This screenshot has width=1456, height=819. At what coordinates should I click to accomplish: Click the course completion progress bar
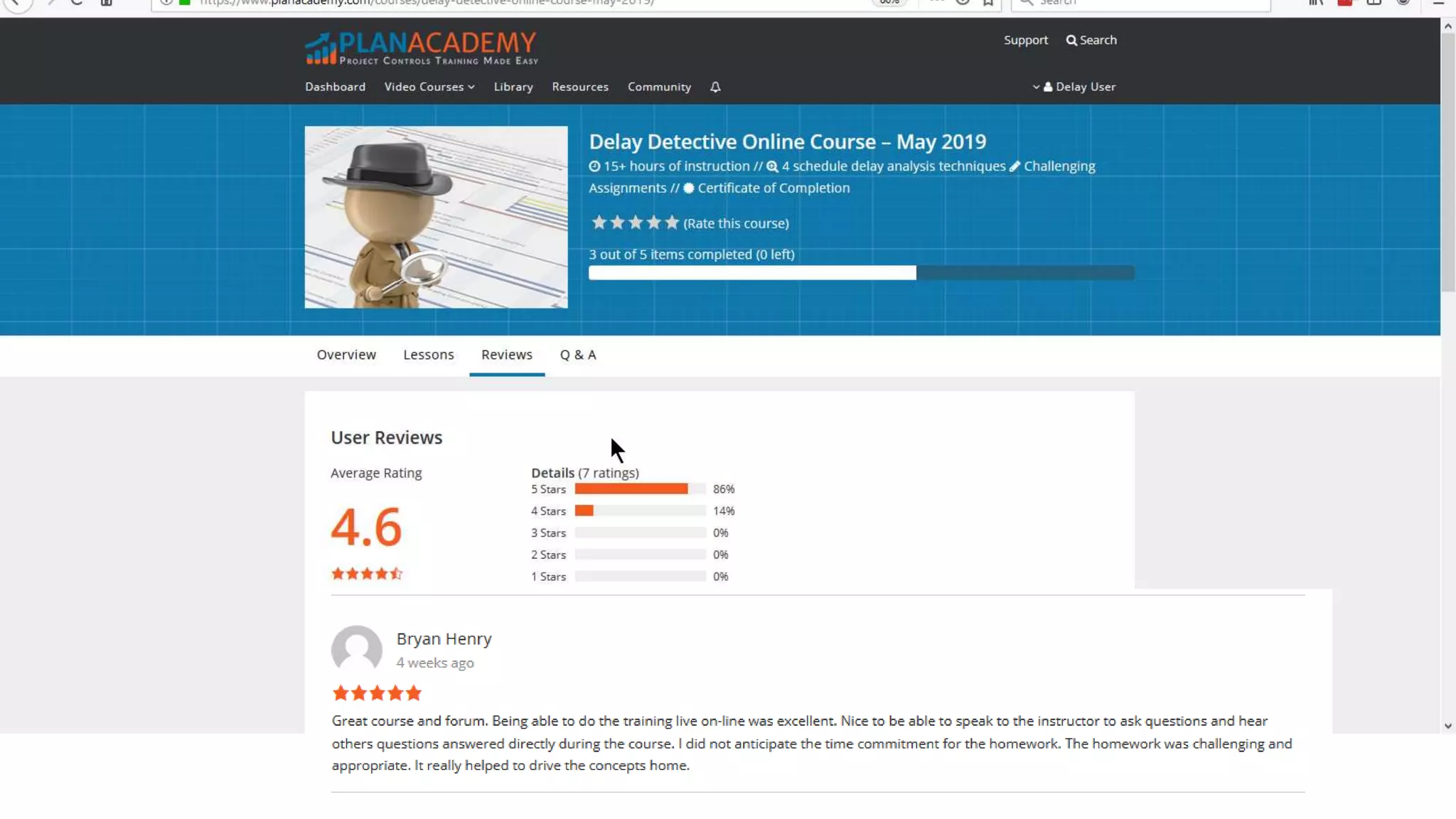click(x=861, y=273)
